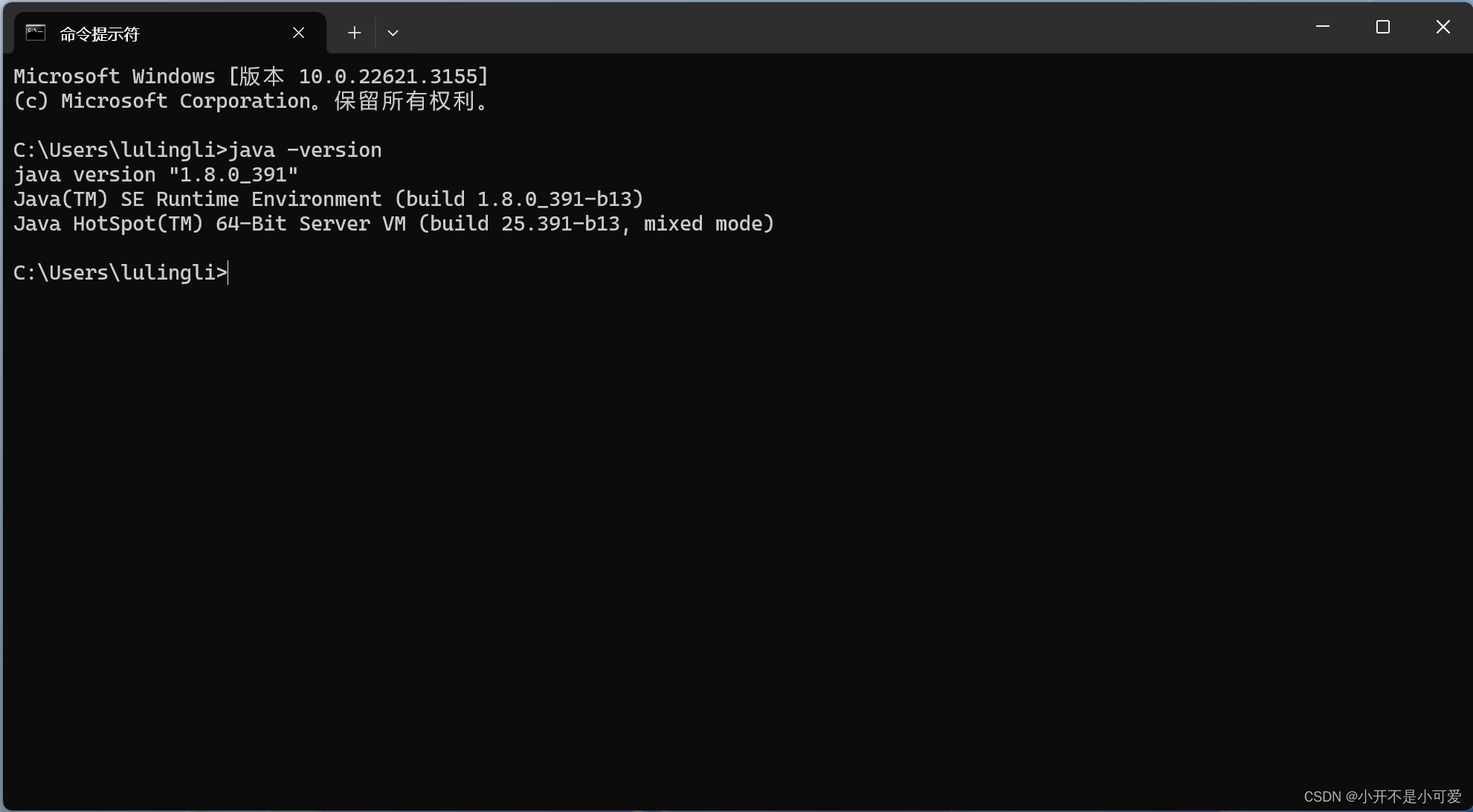Click the java version "1.8.0_391" output line
Screen dimensions: 1473x812
tap(155, 174)
